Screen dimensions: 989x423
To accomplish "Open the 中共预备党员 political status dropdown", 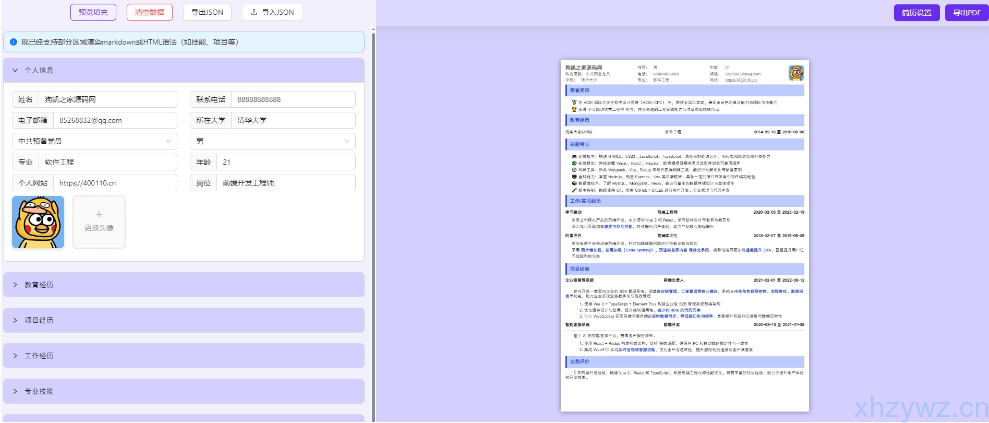I will point(94,141).
